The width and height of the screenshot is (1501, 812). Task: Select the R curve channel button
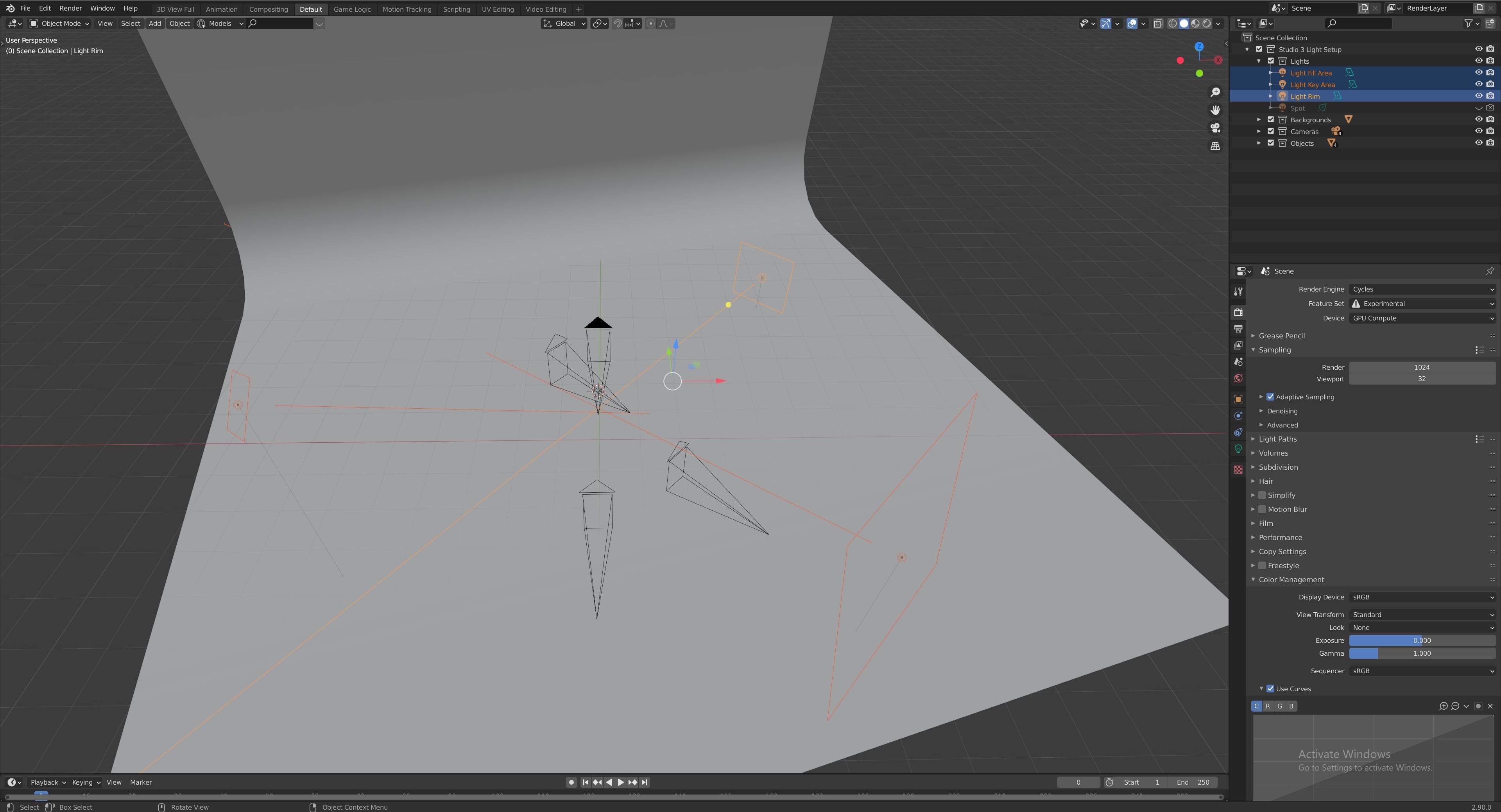pos(1268,706)
